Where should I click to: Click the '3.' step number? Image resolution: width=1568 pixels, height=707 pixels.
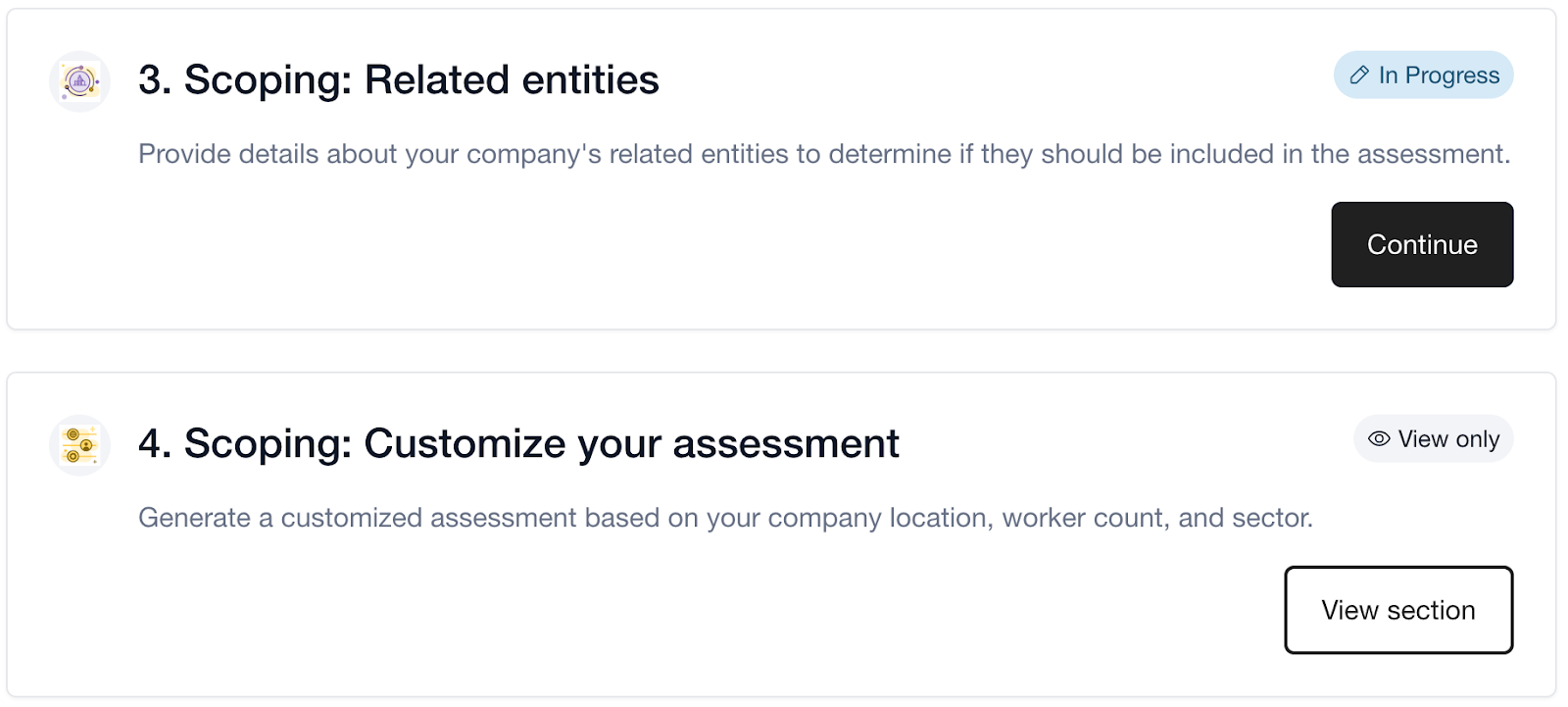pyautogui.click(x=155, y=80)
